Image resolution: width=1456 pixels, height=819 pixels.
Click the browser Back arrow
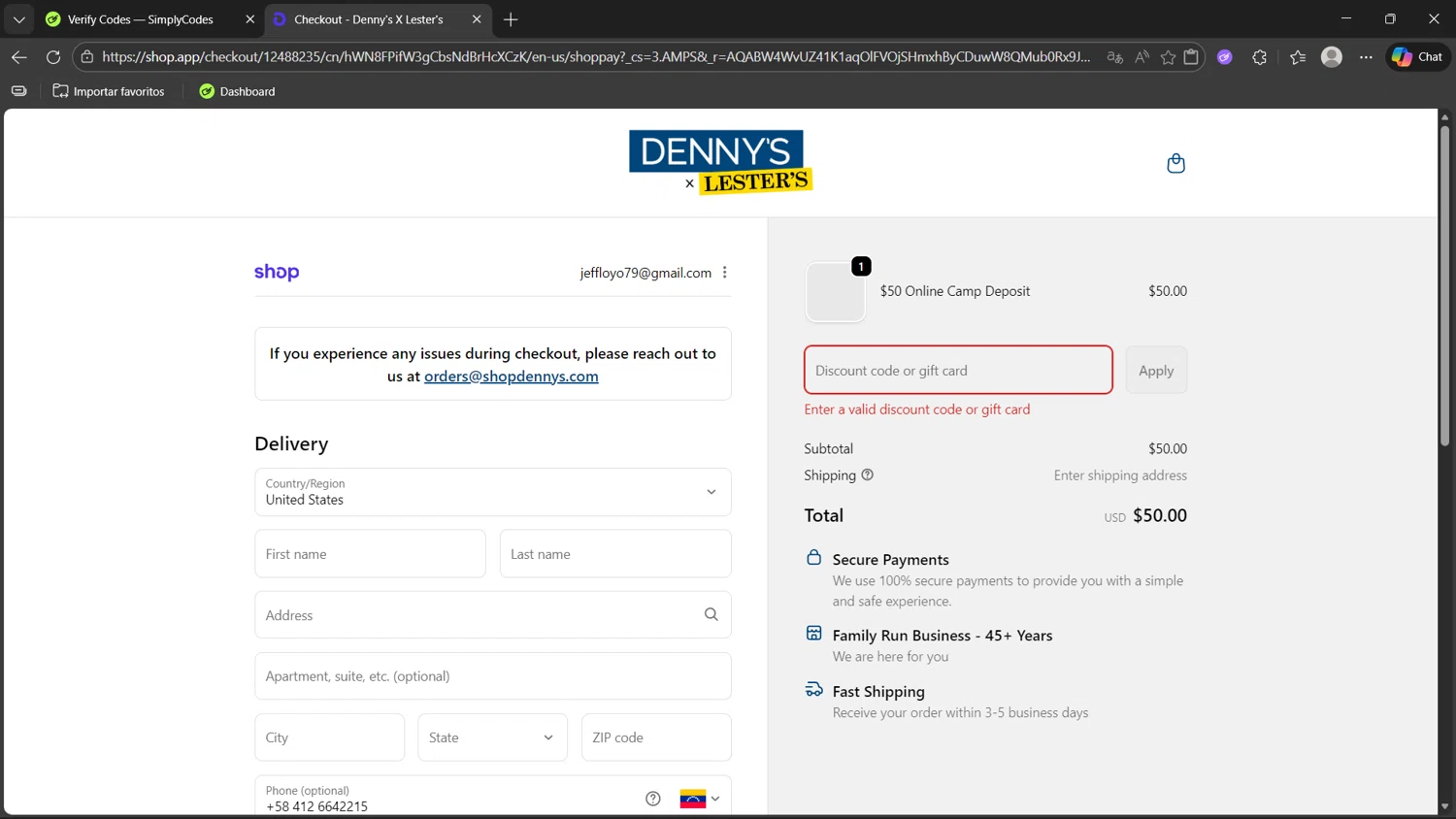18,57
